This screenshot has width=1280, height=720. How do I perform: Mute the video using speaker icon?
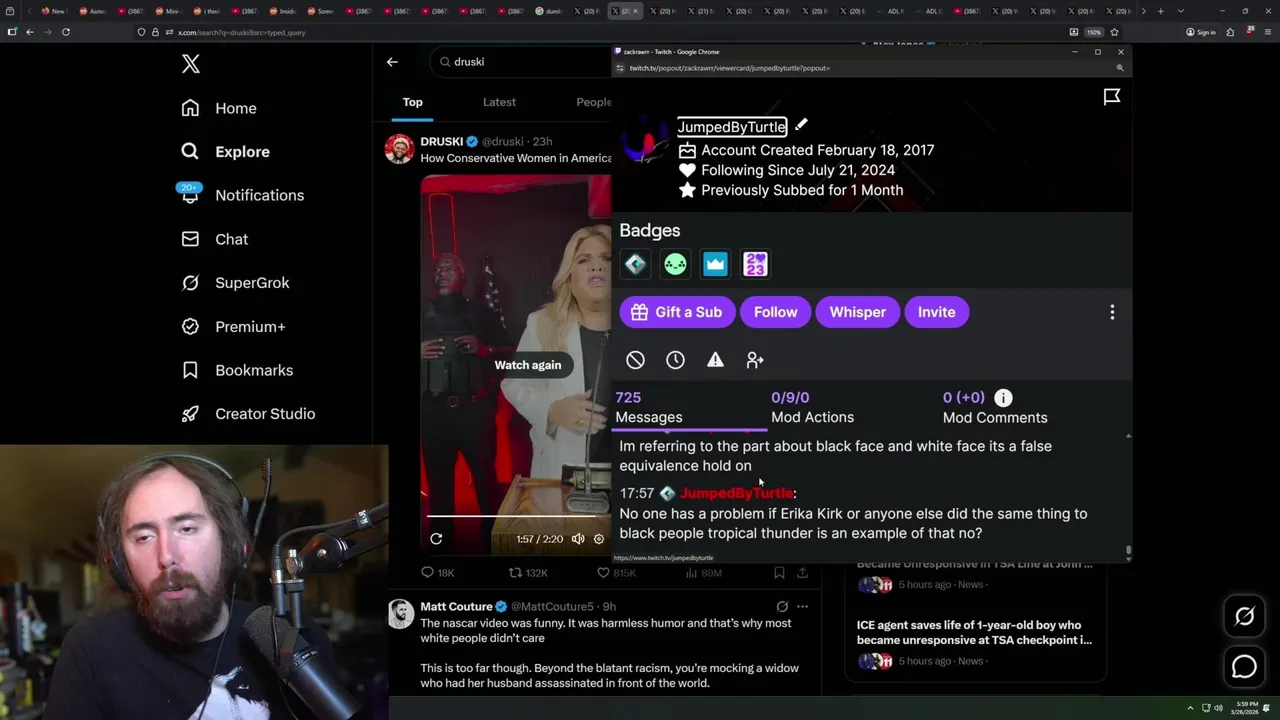tap(578, 539)
